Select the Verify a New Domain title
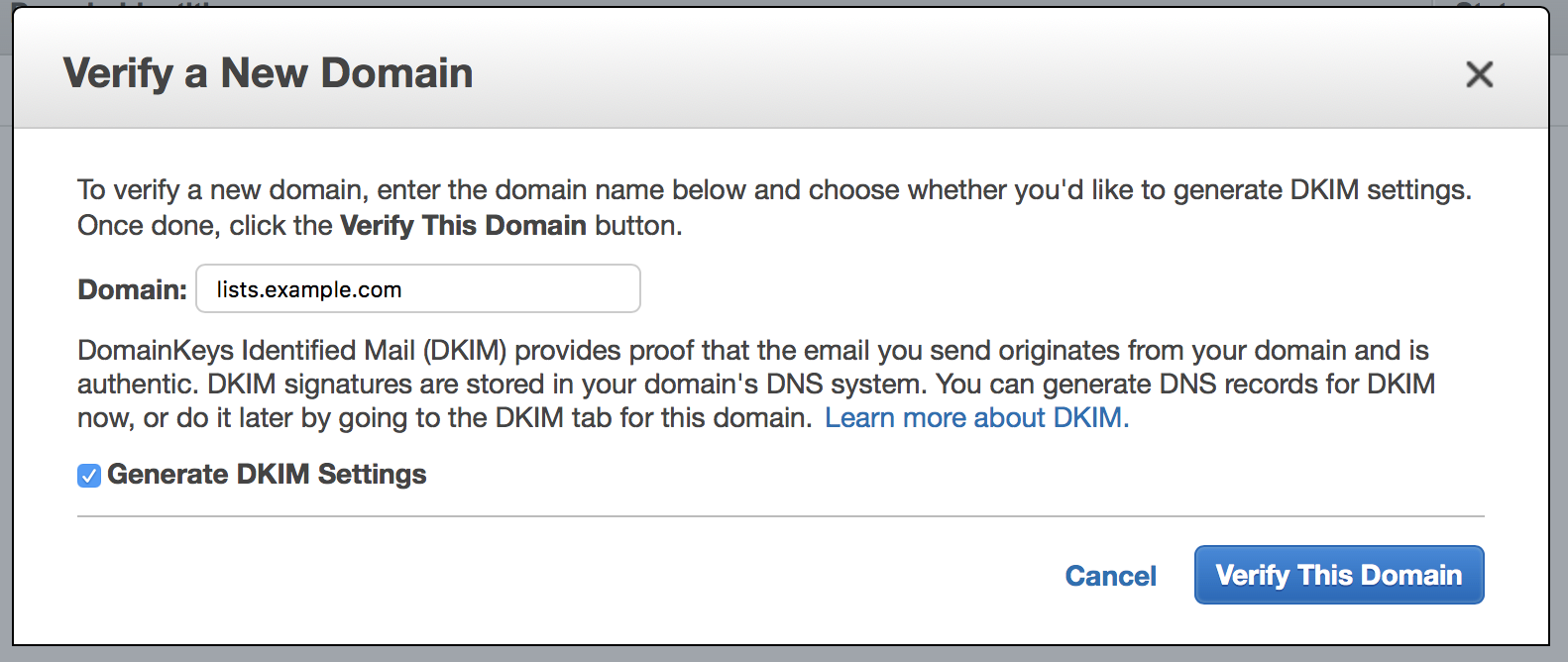The height and width of the screenshot is (662, 1568). point(268,73)
